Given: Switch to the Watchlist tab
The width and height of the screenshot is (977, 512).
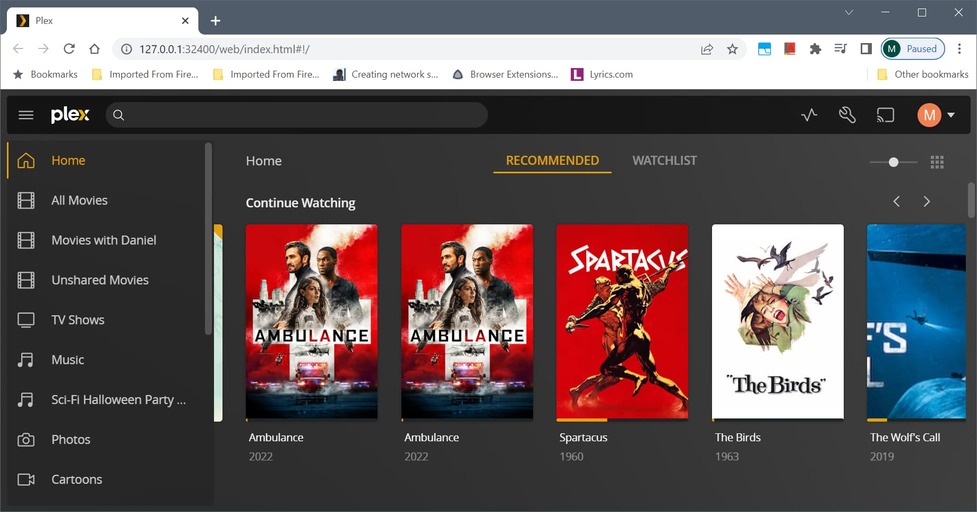Looking at the screenshot, I should [664, 161].
